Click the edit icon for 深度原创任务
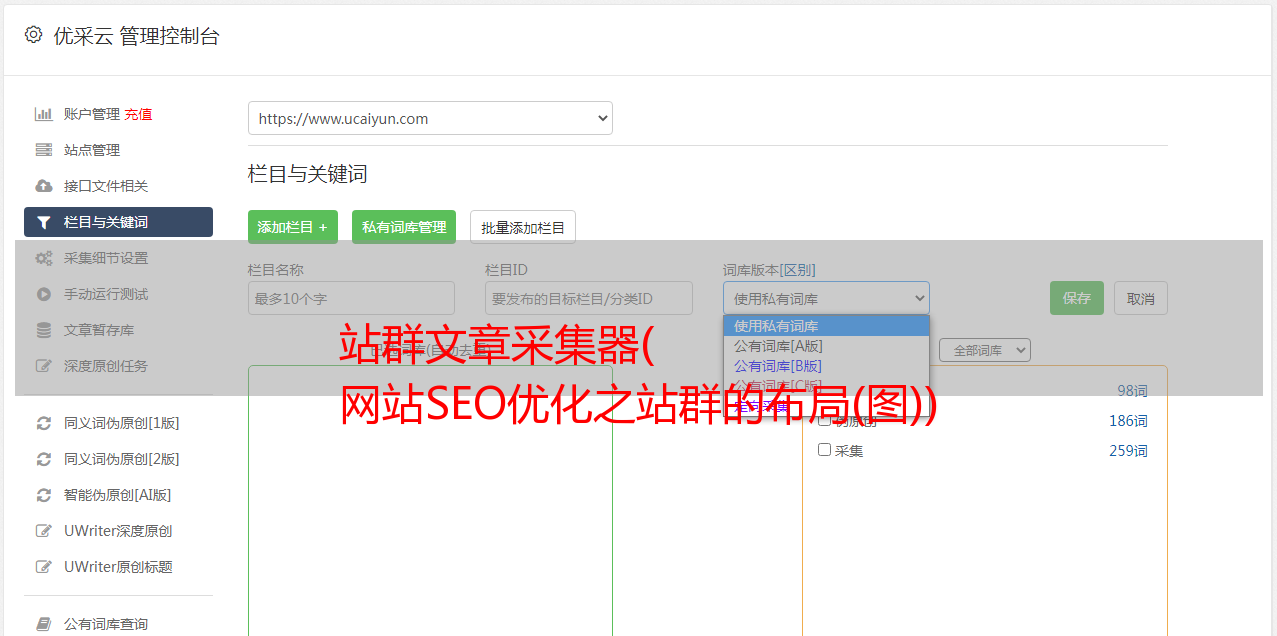This screenshot has height=636, width=1277. coord(43,366)
